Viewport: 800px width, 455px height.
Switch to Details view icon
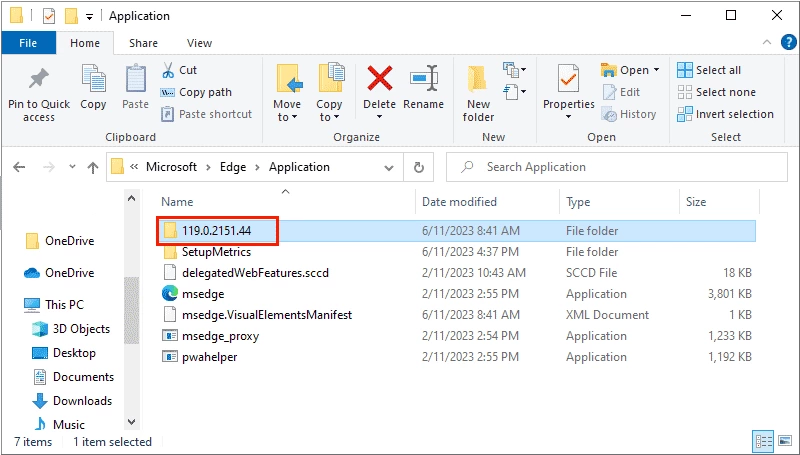pyautogui.click(x=763, y=442)
